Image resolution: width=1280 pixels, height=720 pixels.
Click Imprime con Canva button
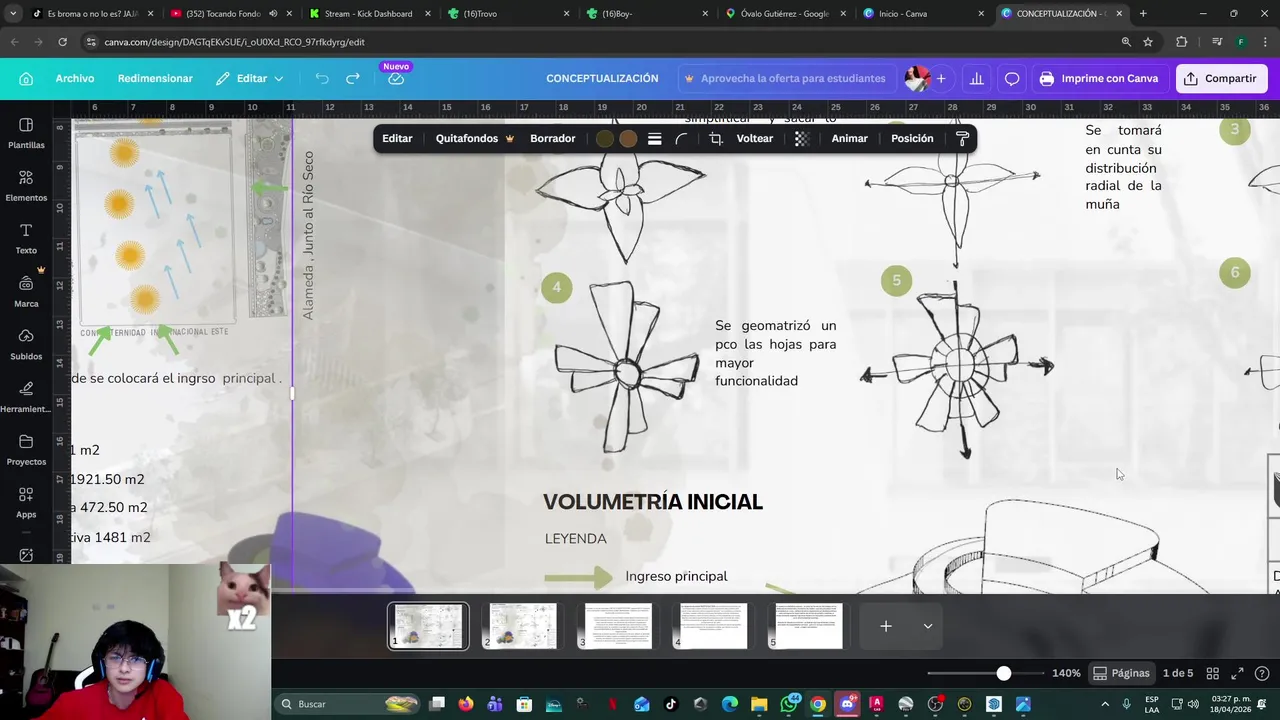(x=1099, y=79)
